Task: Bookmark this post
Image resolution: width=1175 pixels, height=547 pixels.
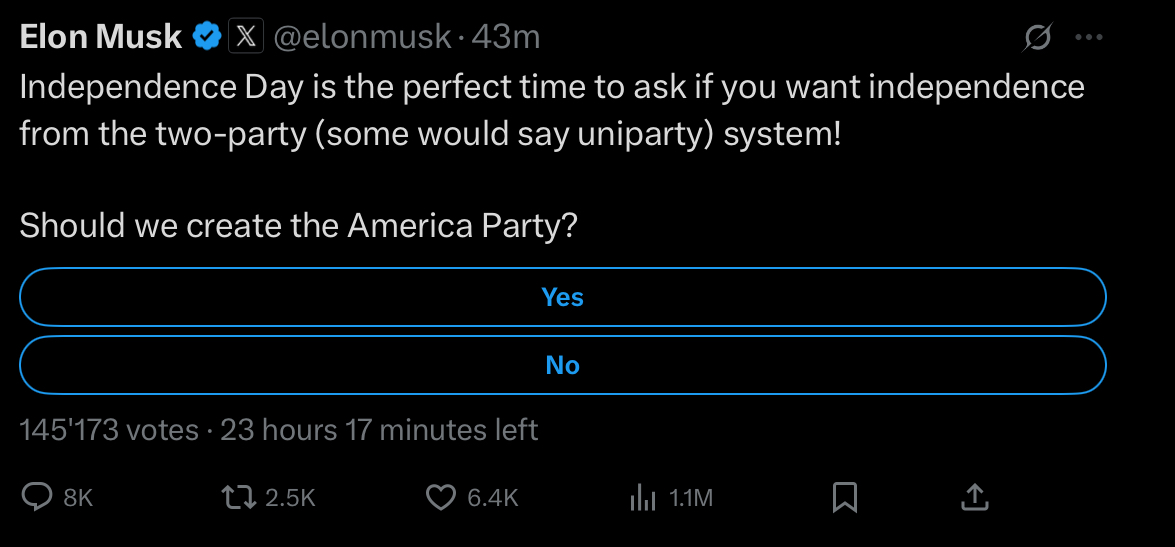Action: pyautogui.click(x=845, y=497)
